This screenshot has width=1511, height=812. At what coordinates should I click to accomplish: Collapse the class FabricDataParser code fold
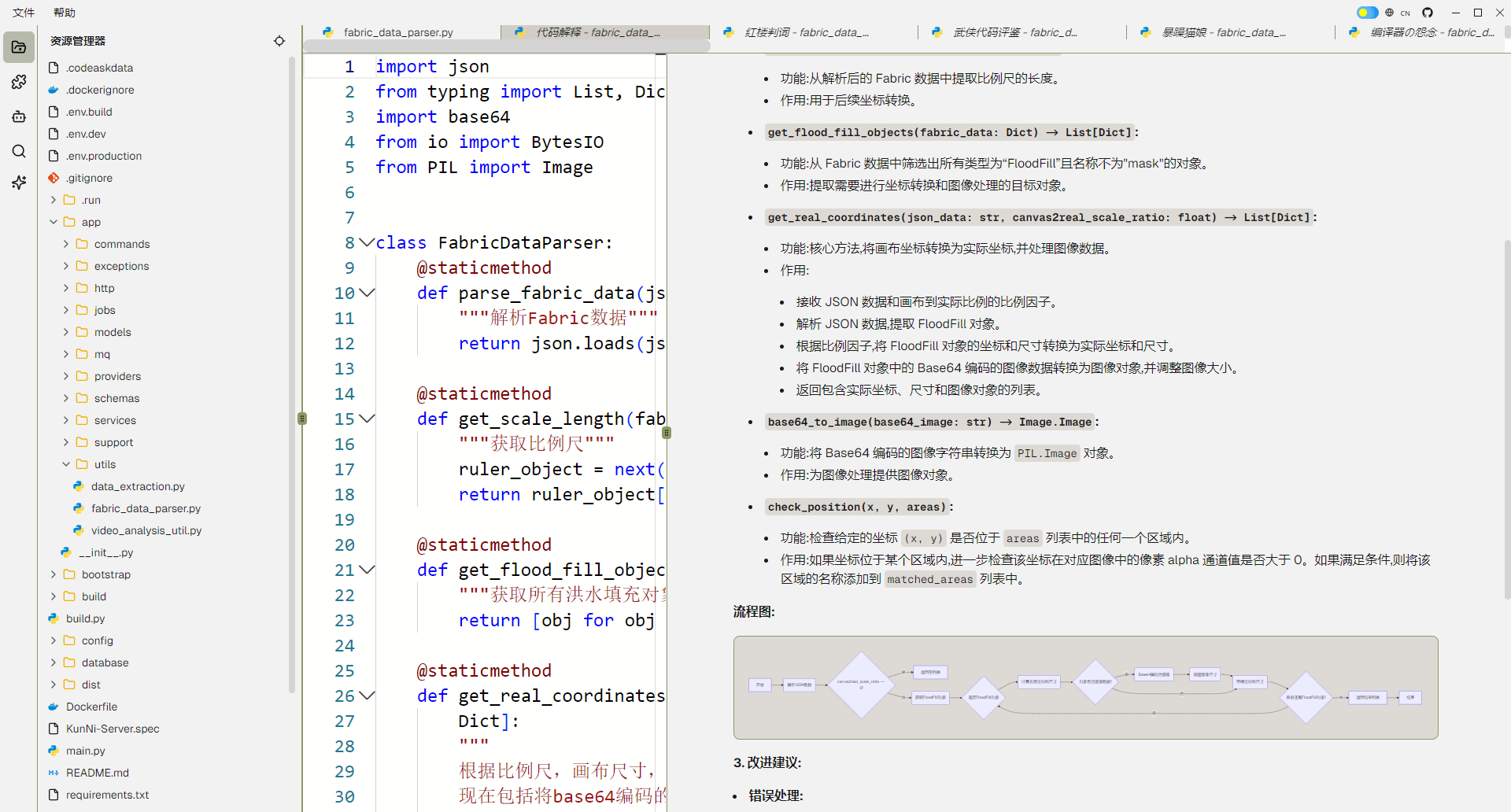pos(367,242)
